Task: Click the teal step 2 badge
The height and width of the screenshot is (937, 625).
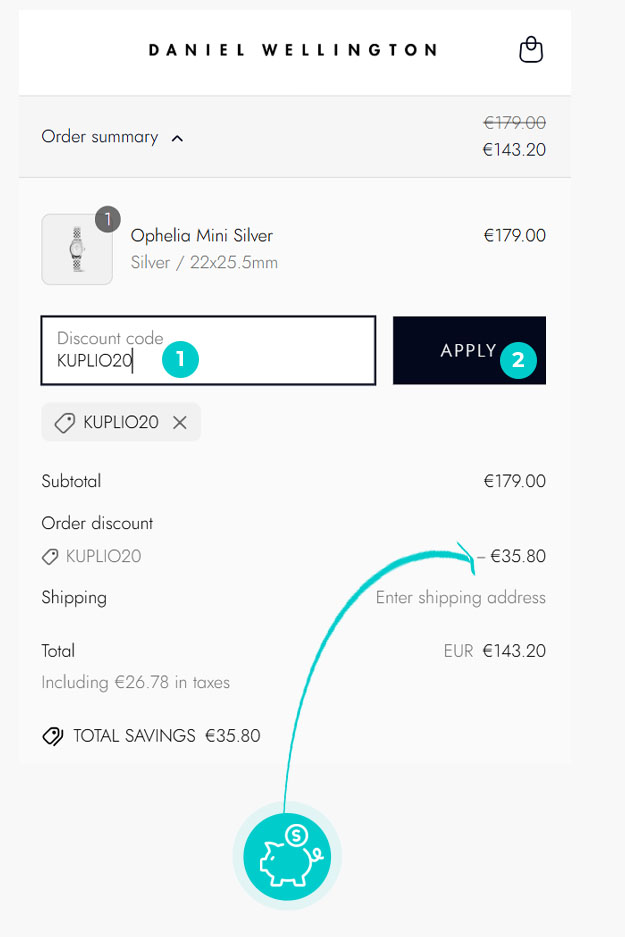Action: click(x=518, y=361)
